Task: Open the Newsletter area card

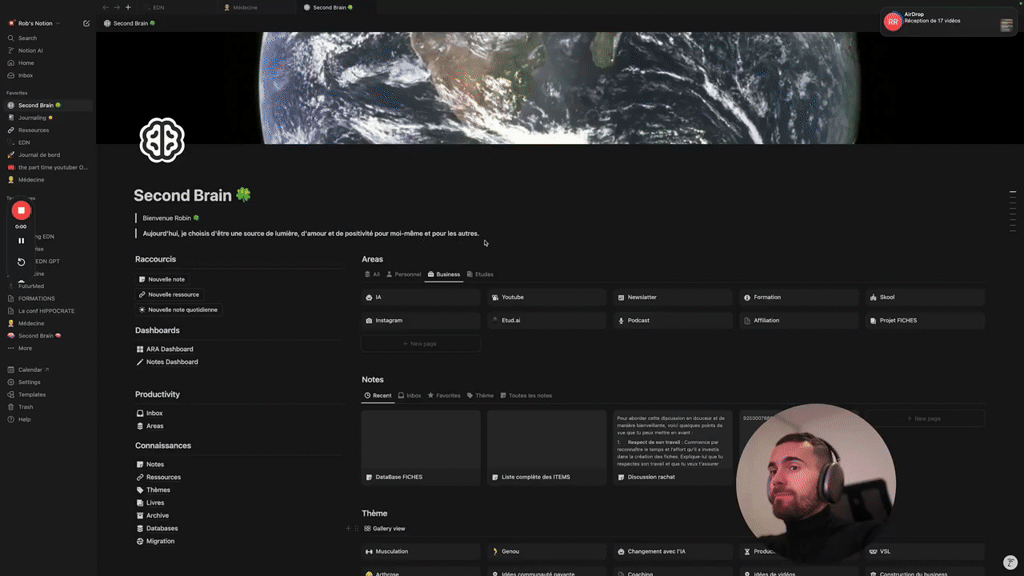Action: point(673,297)
